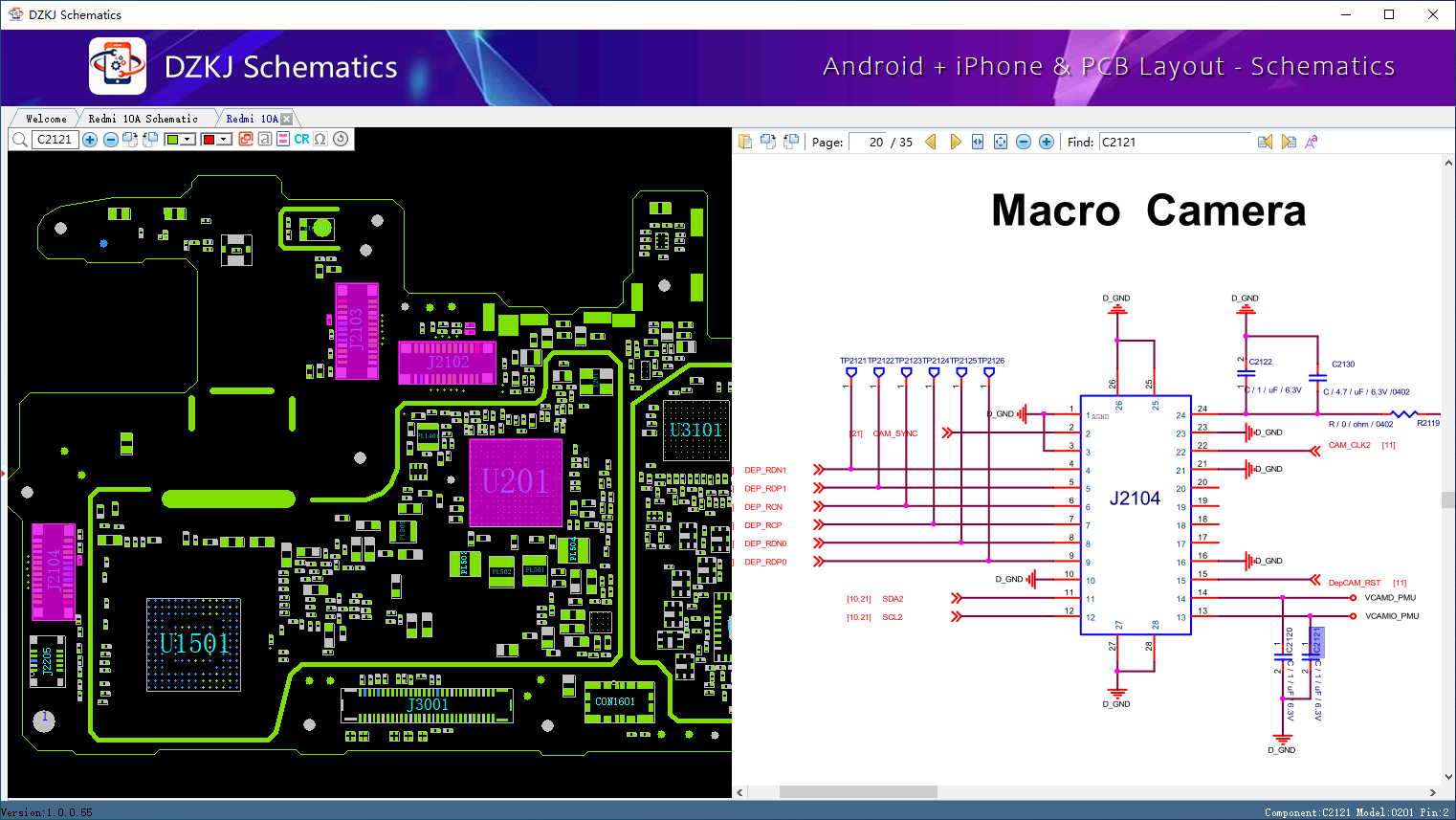Screen dimensions: 1456x820
Task: Click the DEP_RDN1 net label
Action: 765,470
